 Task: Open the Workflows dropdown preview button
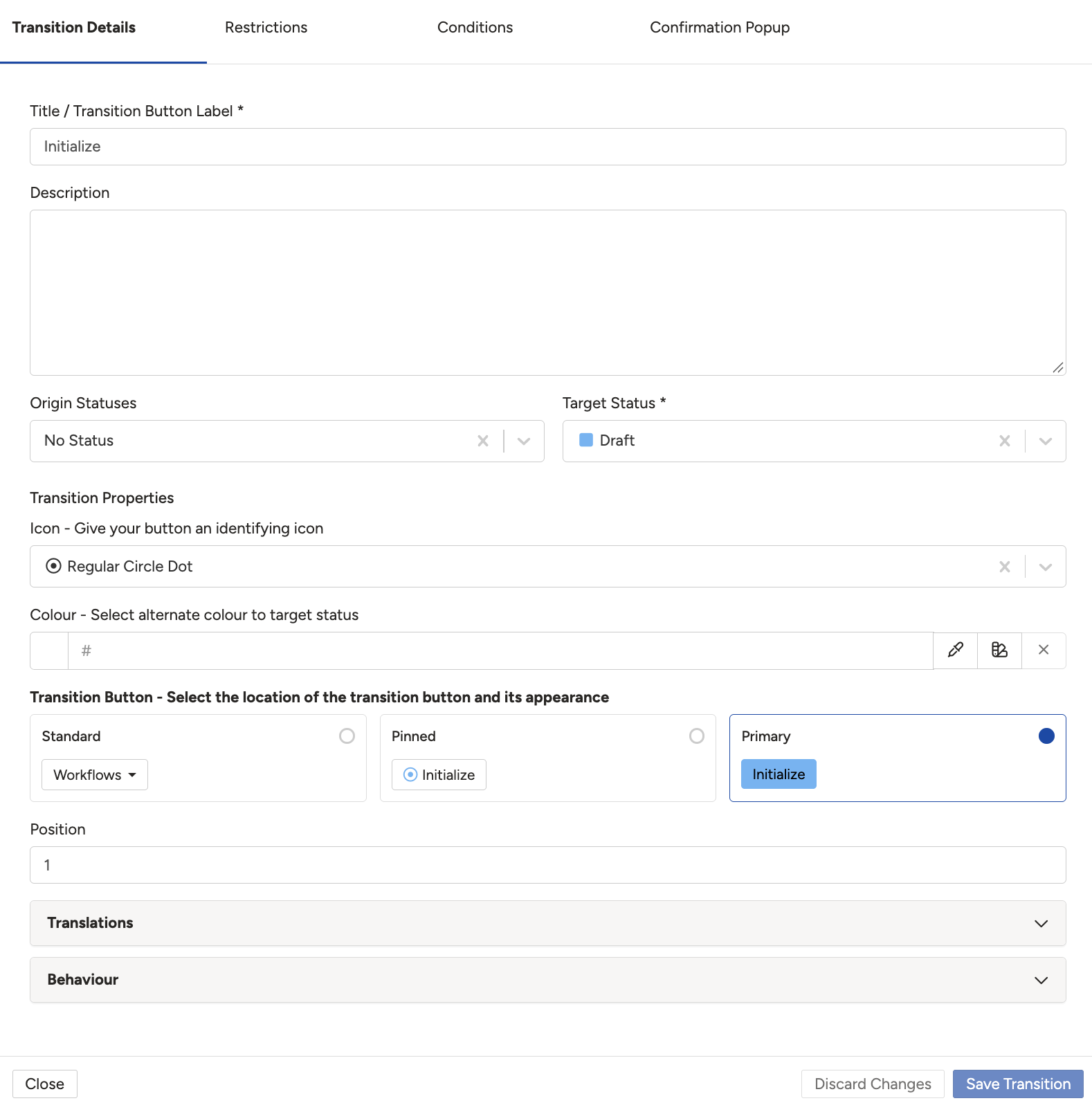[95, 774]
